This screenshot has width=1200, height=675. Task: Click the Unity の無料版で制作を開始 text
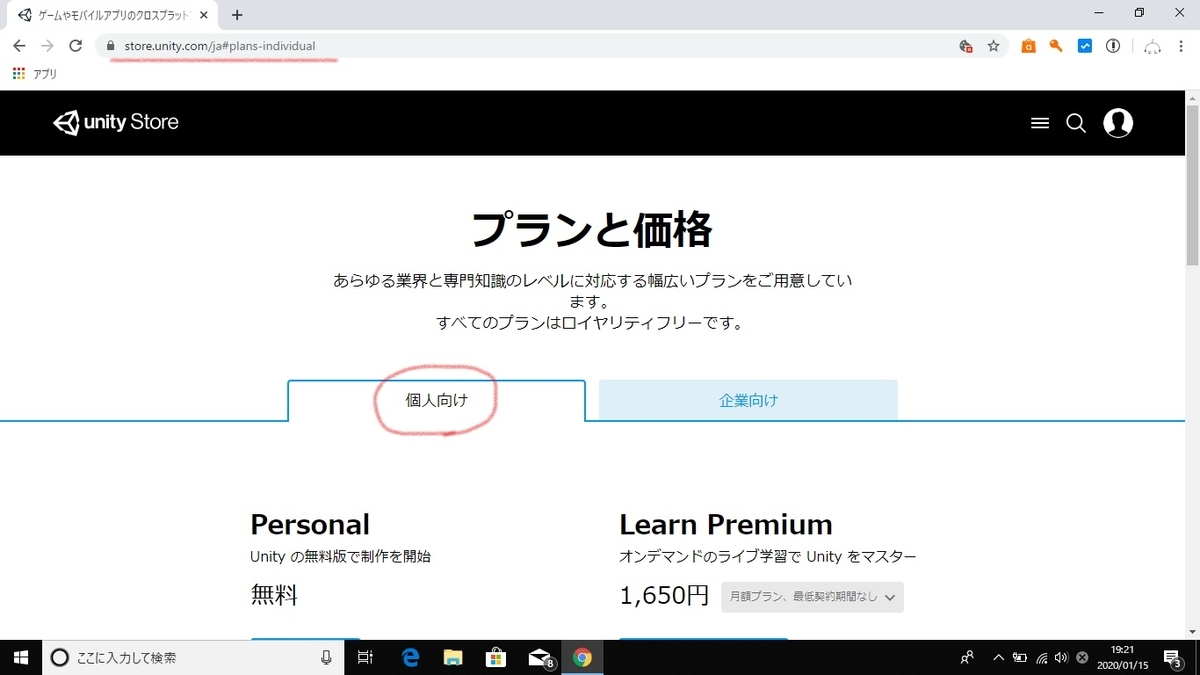(341, 556)
